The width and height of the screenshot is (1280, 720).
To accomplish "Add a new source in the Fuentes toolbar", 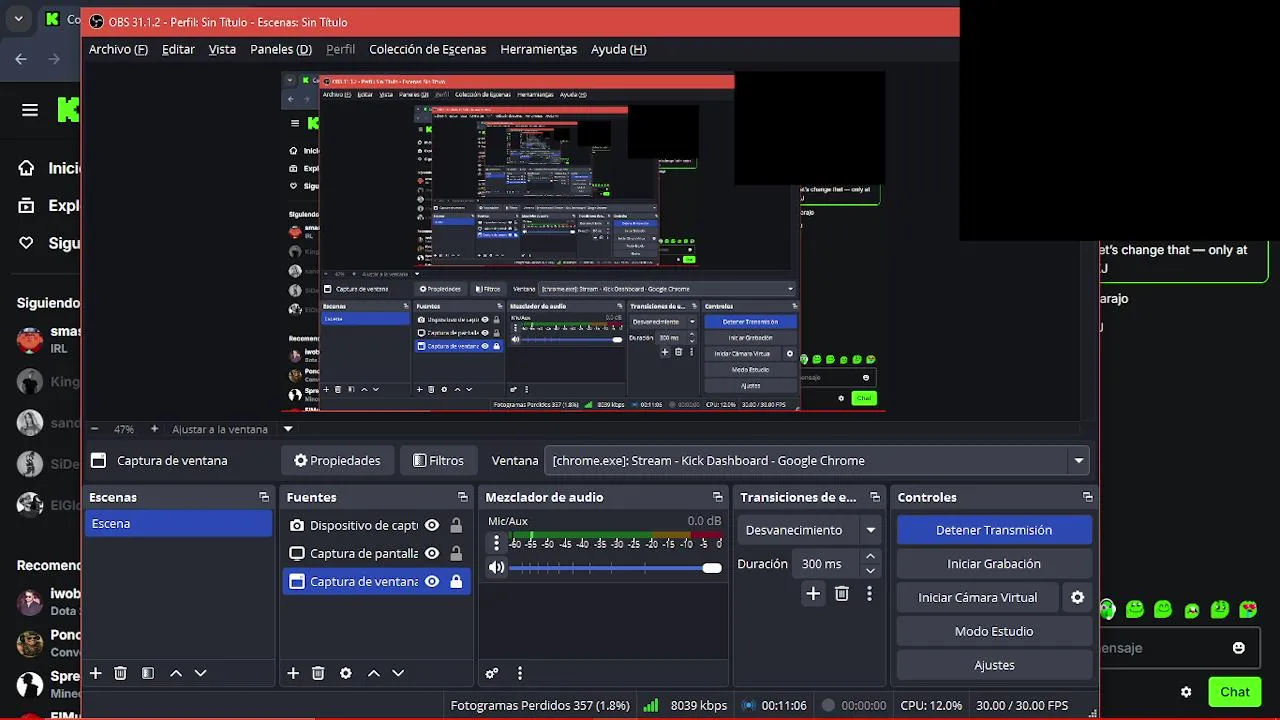I will (x=293, y=674).
